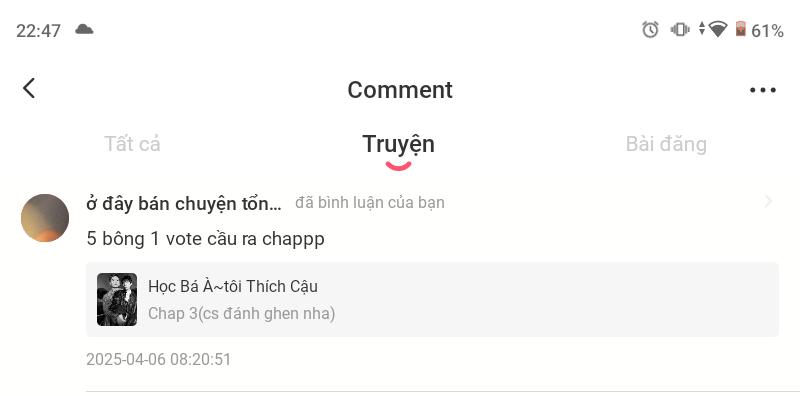Viewport: 800px width, 396px height.
Task: Switch to the Bài đăng tab
Action: [x=666, y=144]
